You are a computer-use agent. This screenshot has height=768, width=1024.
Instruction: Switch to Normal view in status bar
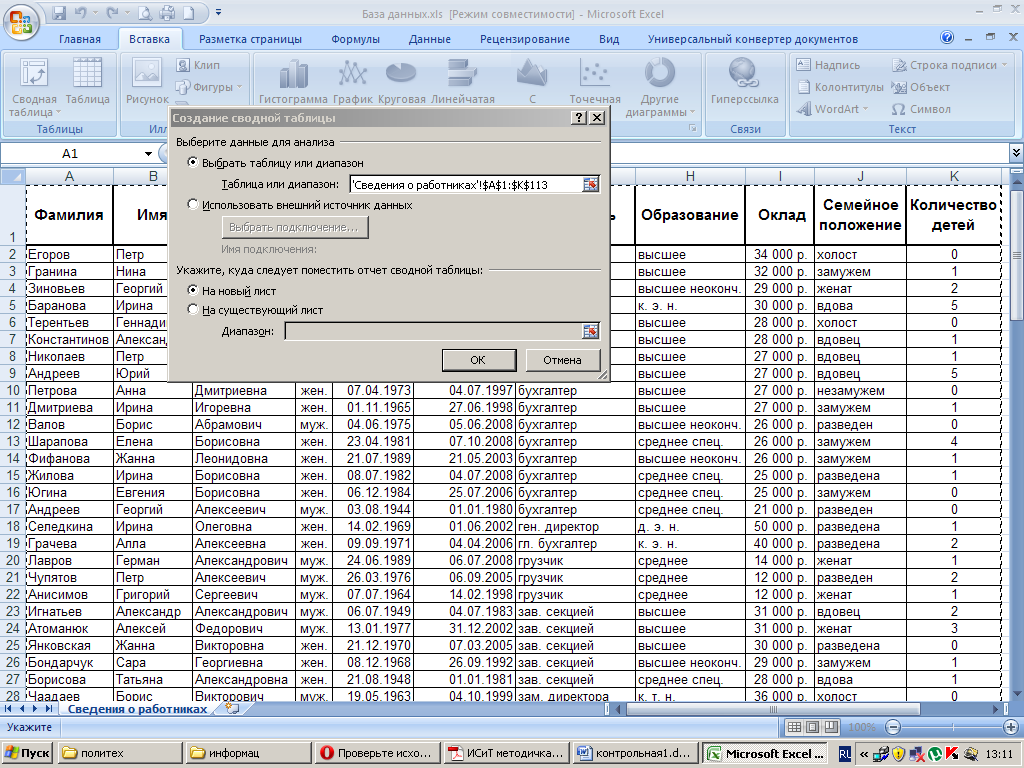[x=794, y=727]
